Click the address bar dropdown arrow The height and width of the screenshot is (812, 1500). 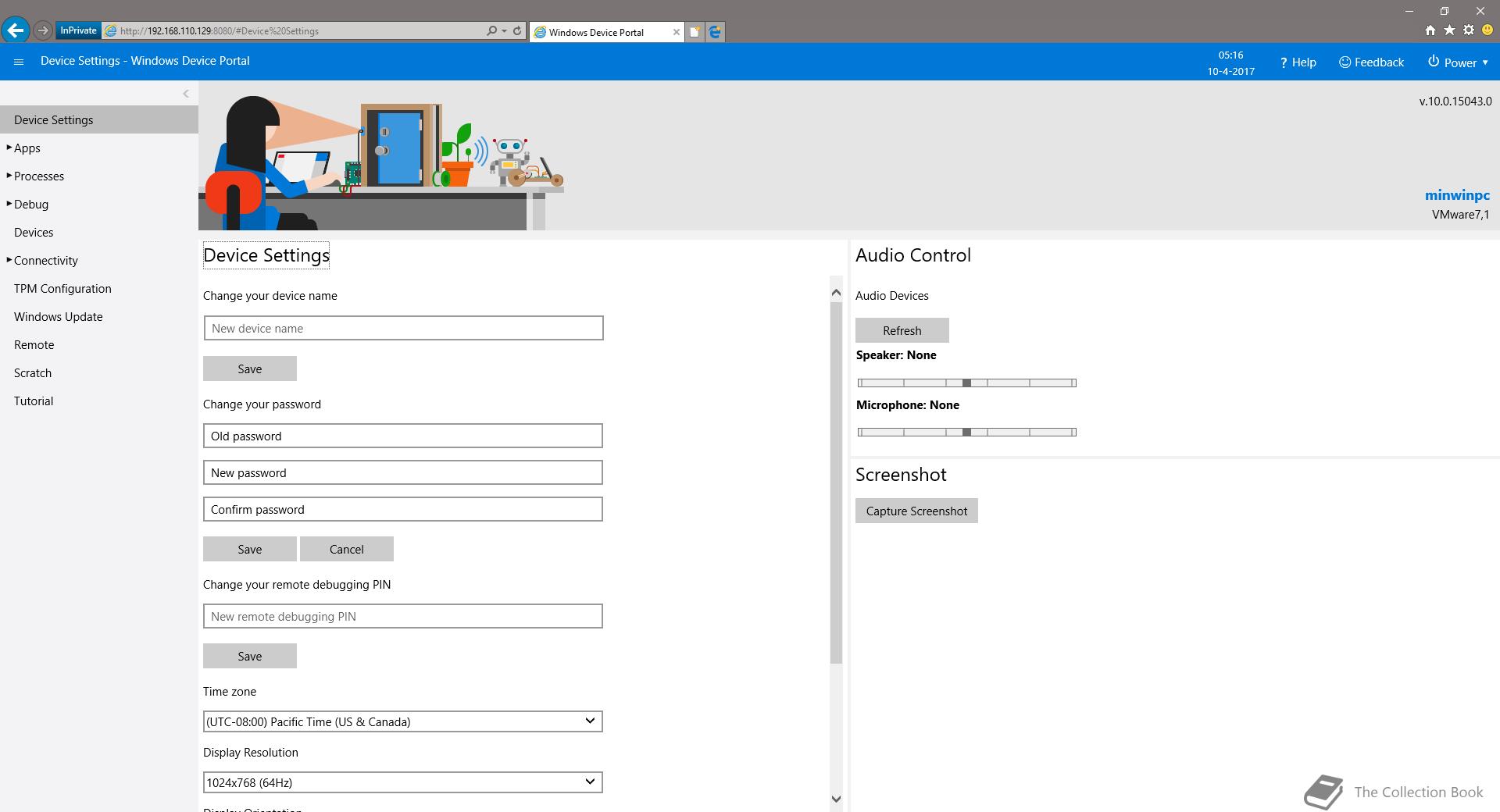(505, 31)
